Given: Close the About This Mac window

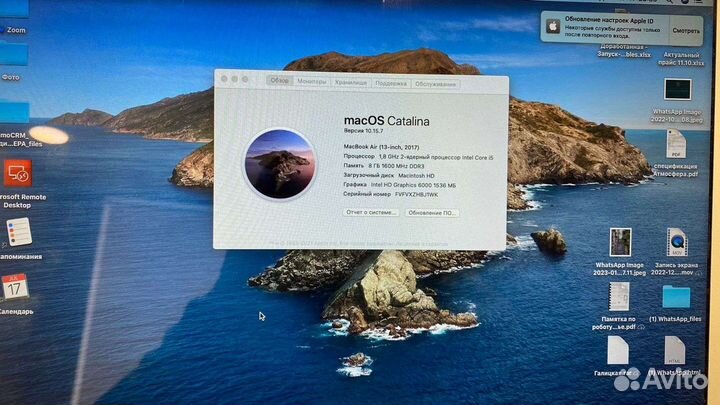Looking at the screenshot, I should click(224, 79).
